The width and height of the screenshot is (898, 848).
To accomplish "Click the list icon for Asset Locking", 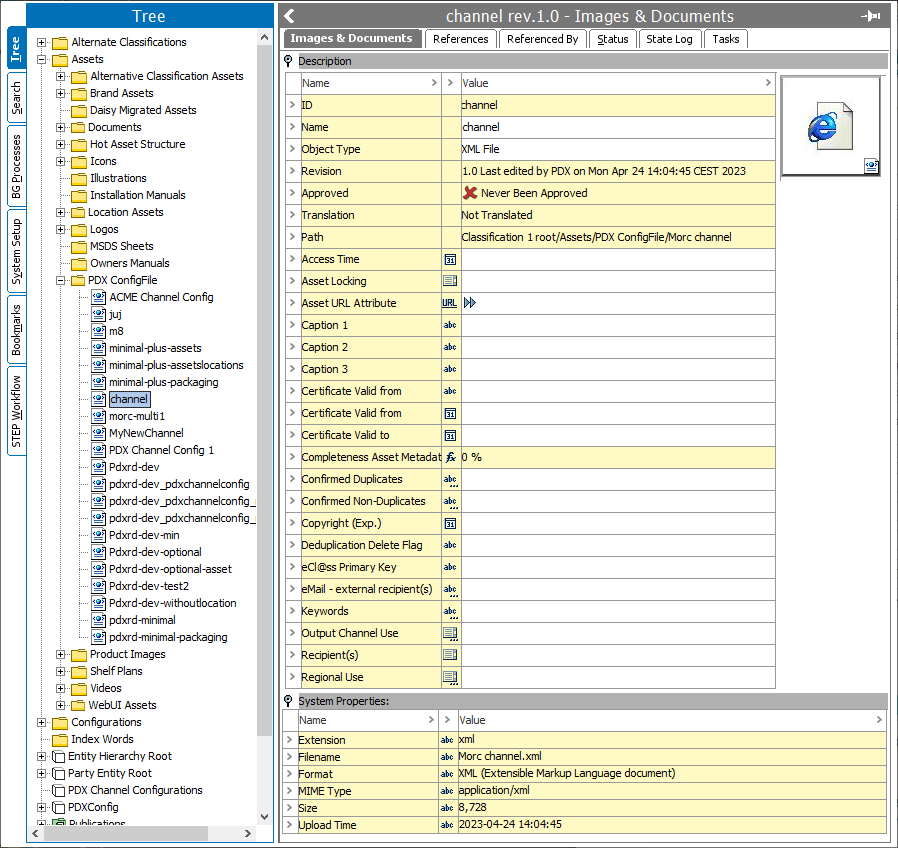I will point(450,281).
